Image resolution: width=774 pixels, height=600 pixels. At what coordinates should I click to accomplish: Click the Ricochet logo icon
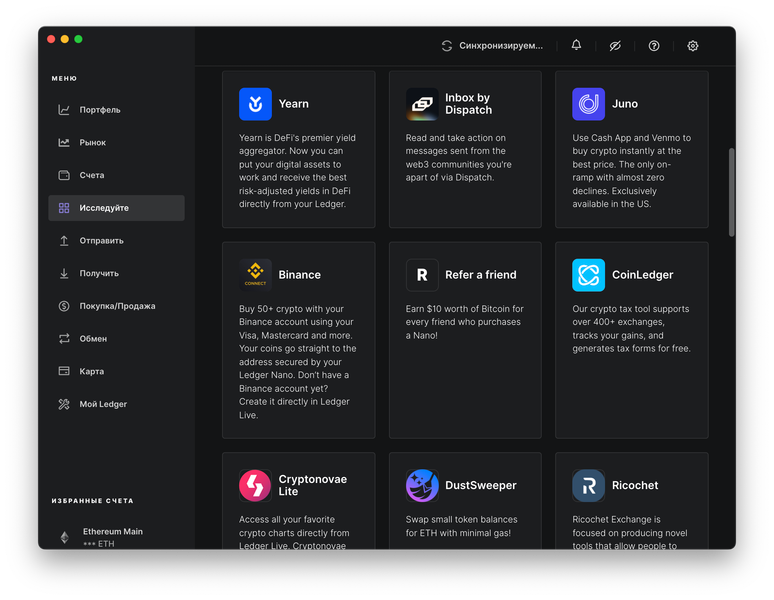tap(588, 486)
